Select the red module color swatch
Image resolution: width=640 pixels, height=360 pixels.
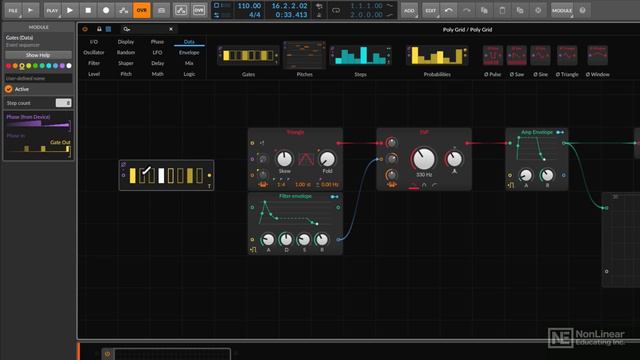(x=9, y=66)
